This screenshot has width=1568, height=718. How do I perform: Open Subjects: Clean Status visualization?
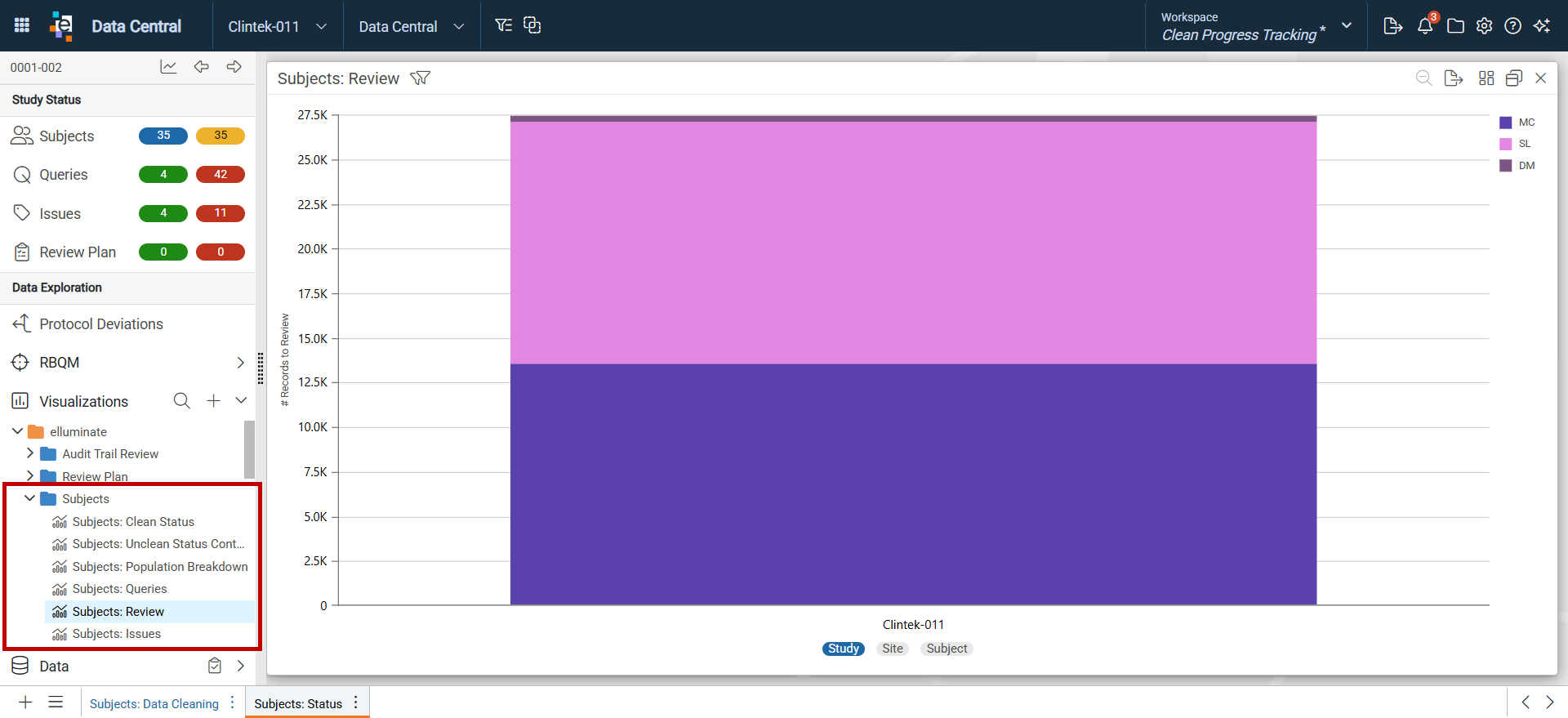[x=133, y=521]
